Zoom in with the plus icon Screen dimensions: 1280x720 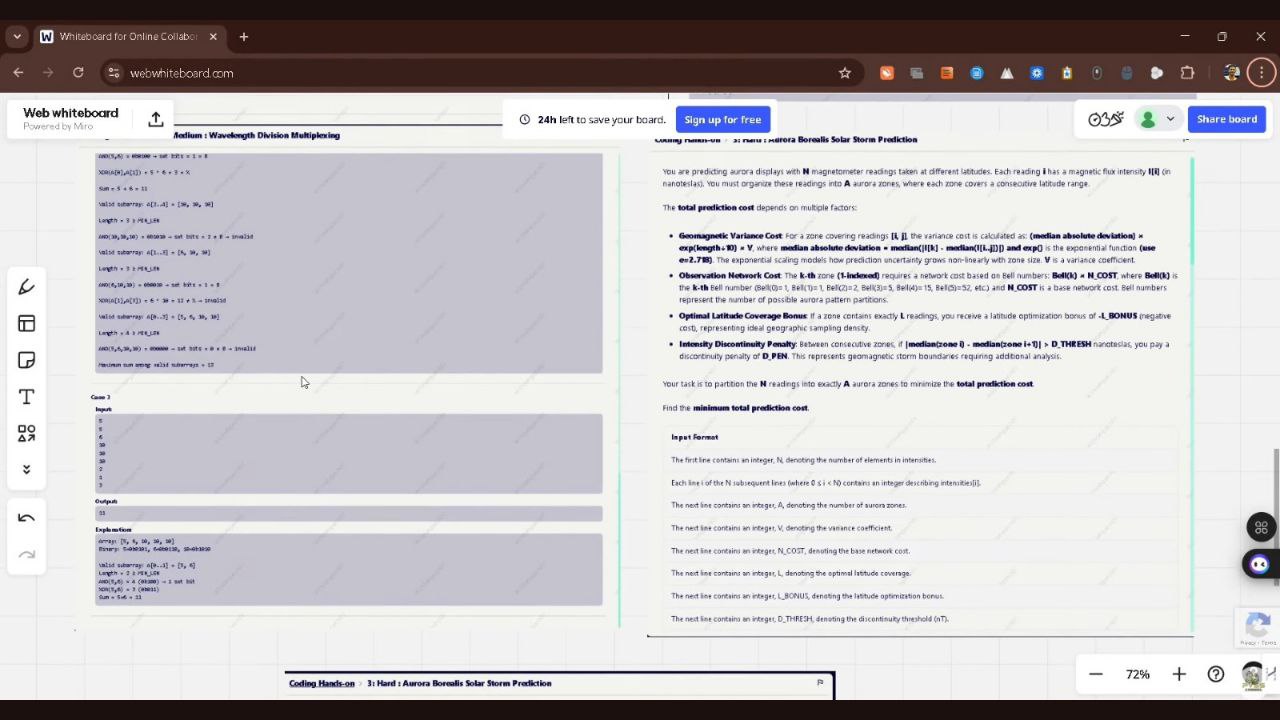(1179, 674)
